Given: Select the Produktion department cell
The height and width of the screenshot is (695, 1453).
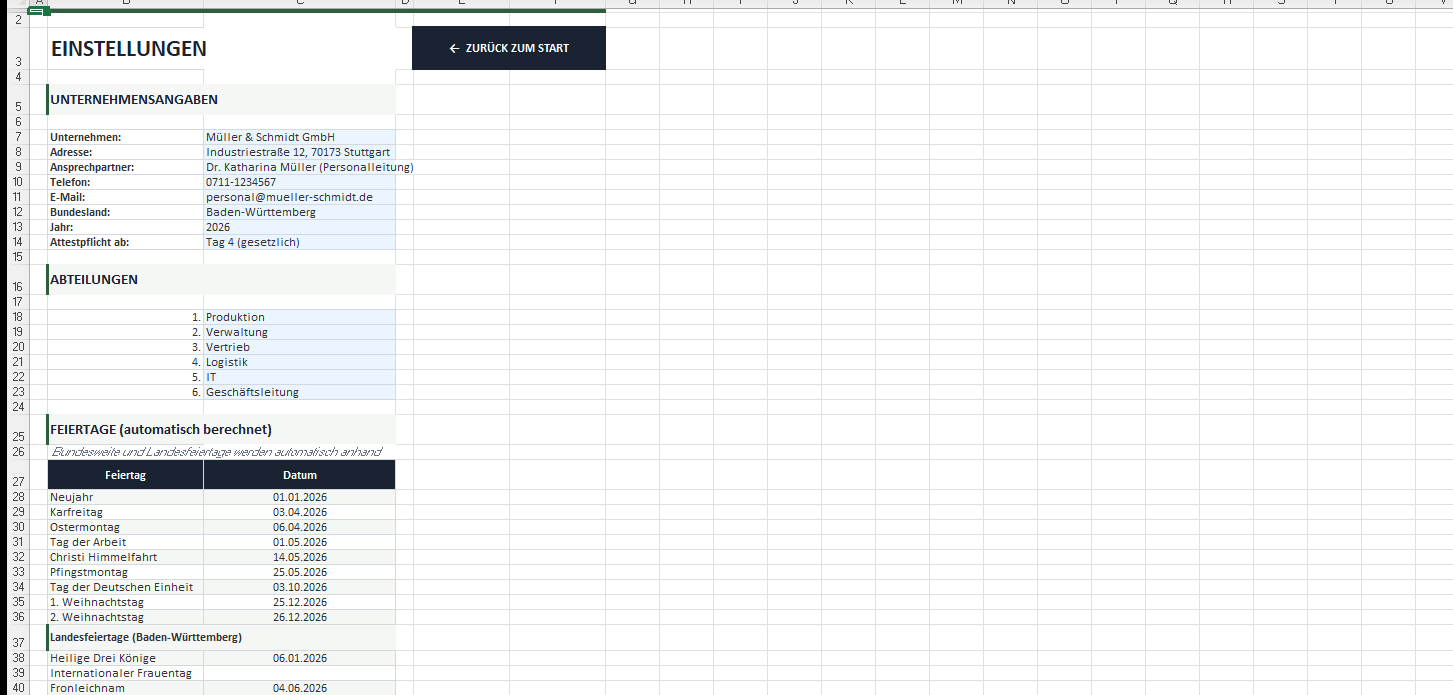Looking at the screenshot, I should point(299,317).
